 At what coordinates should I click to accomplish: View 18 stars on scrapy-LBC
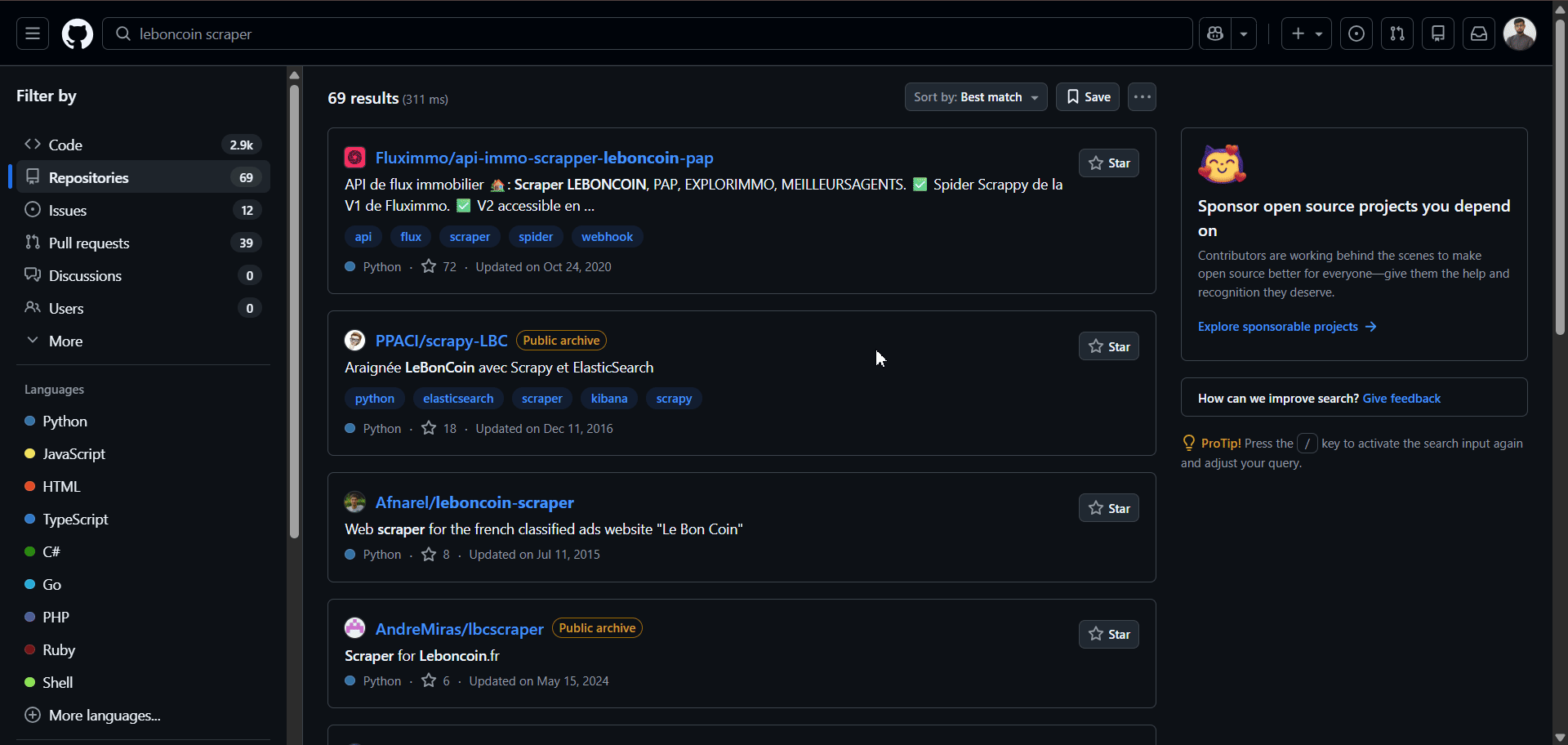coord(439,428)
